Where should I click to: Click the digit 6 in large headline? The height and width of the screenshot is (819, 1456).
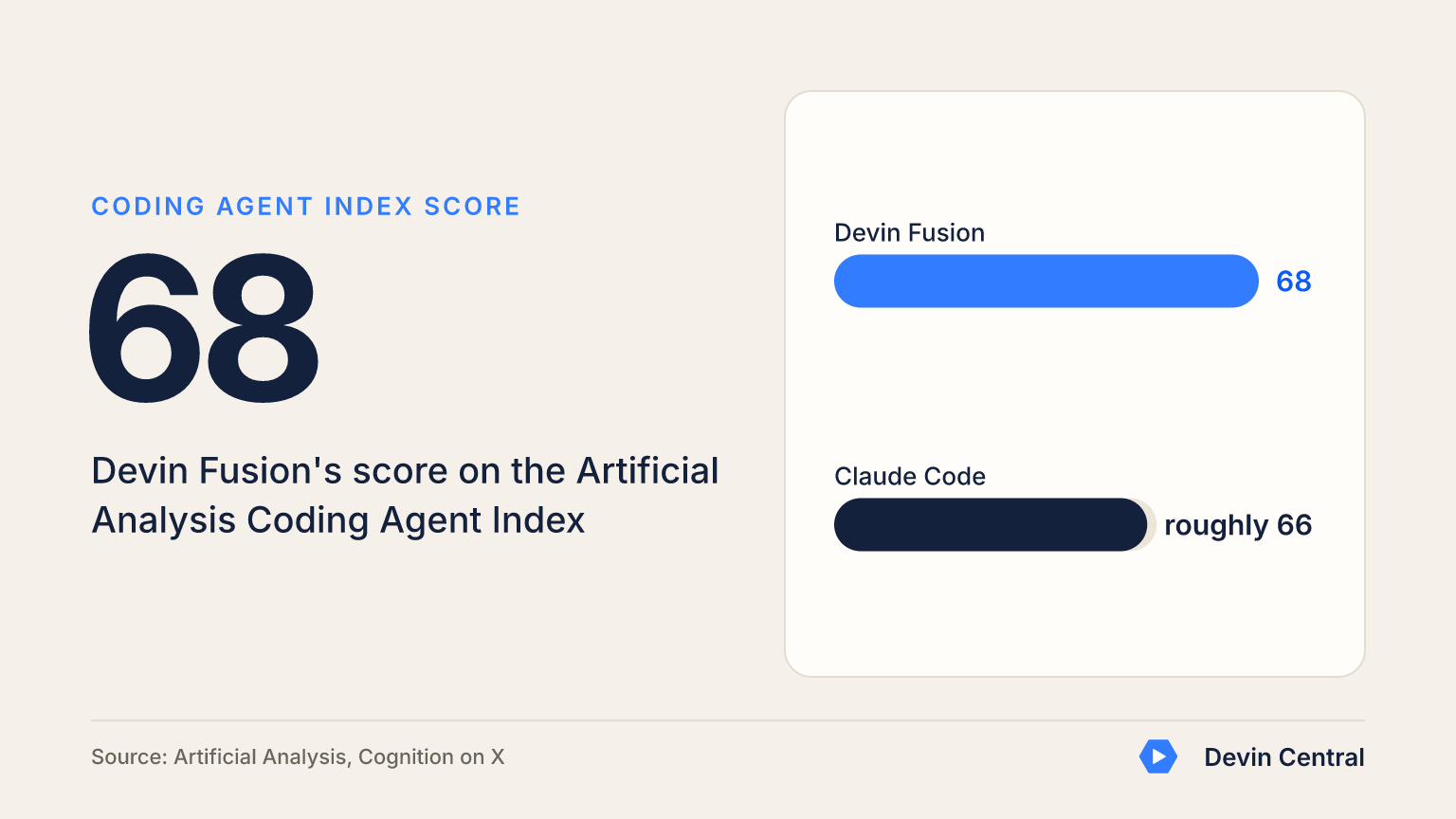[x=144, y=328]
